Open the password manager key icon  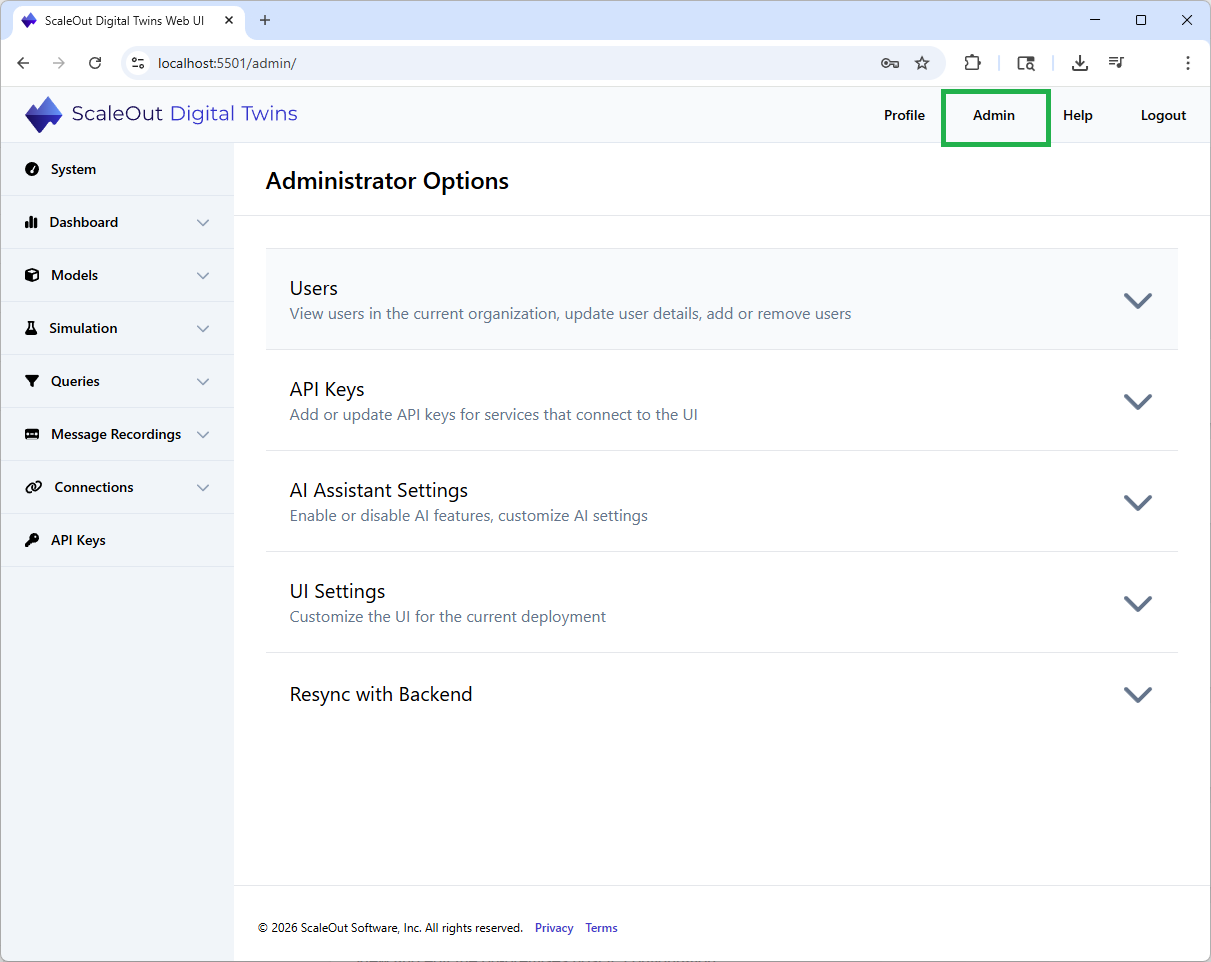(890, 63)
